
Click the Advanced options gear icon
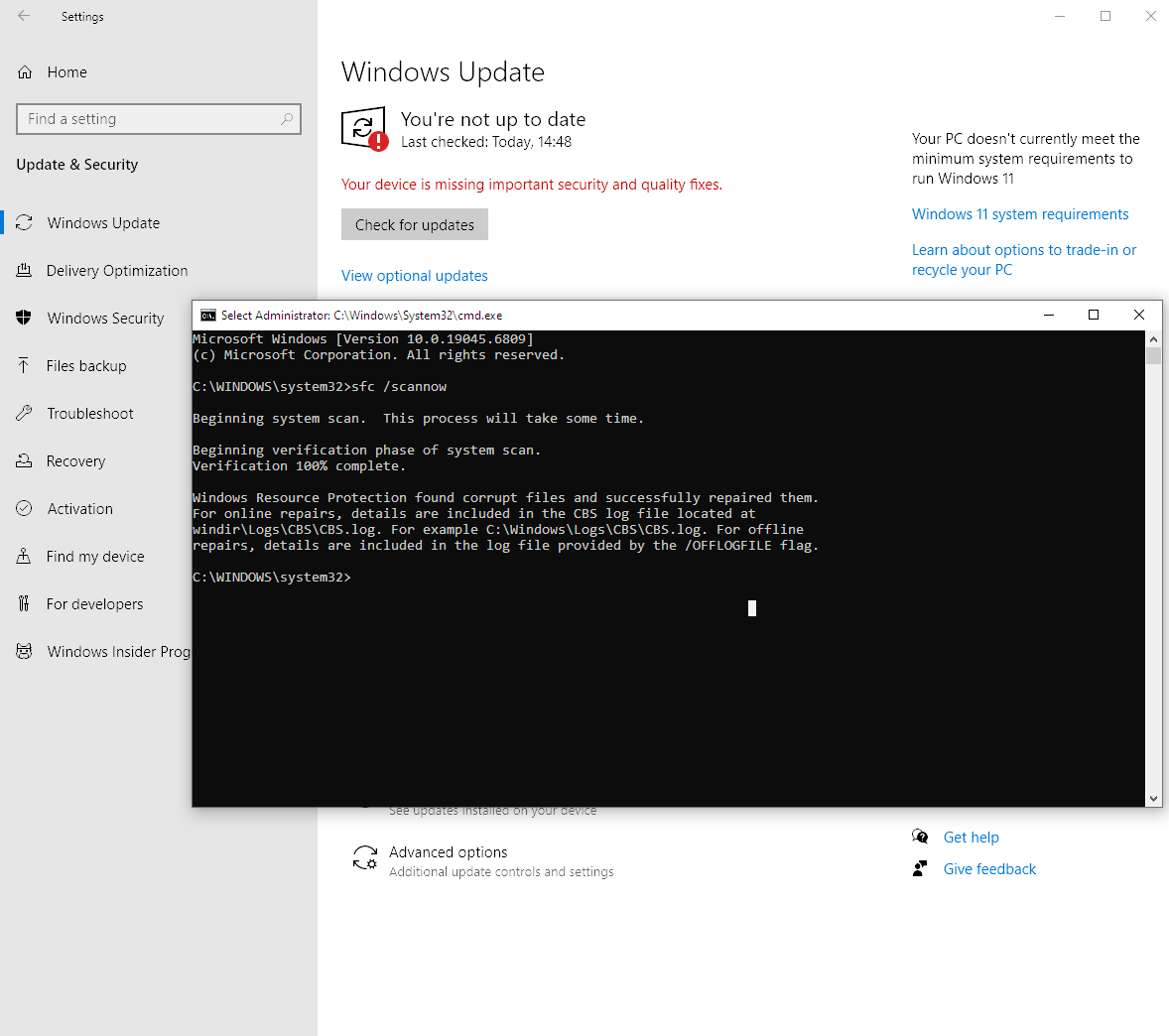coord(365,858)
